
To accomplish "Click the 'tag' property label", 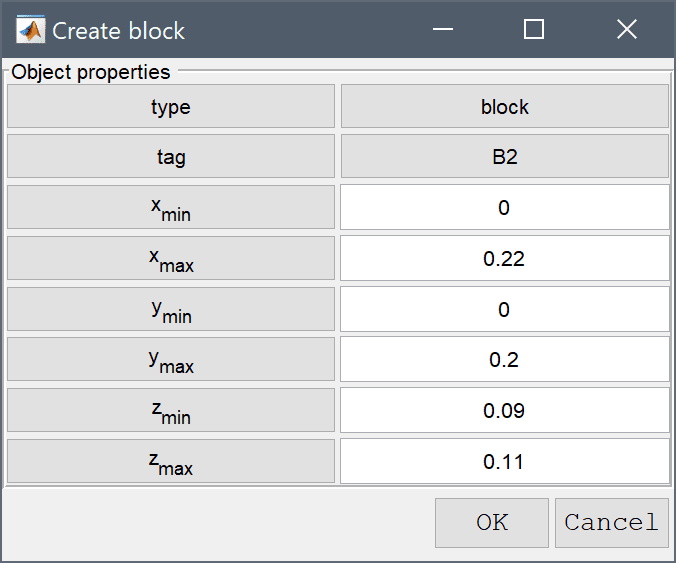I will [171, 156].
